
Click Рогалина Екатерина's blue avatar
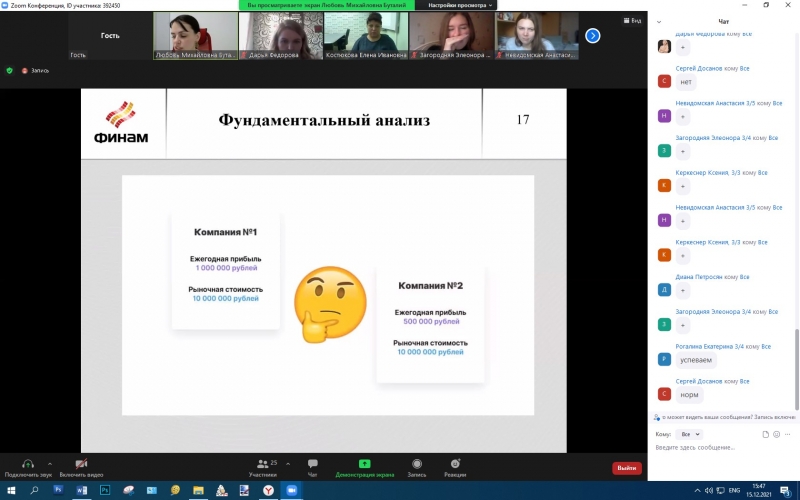664,359
